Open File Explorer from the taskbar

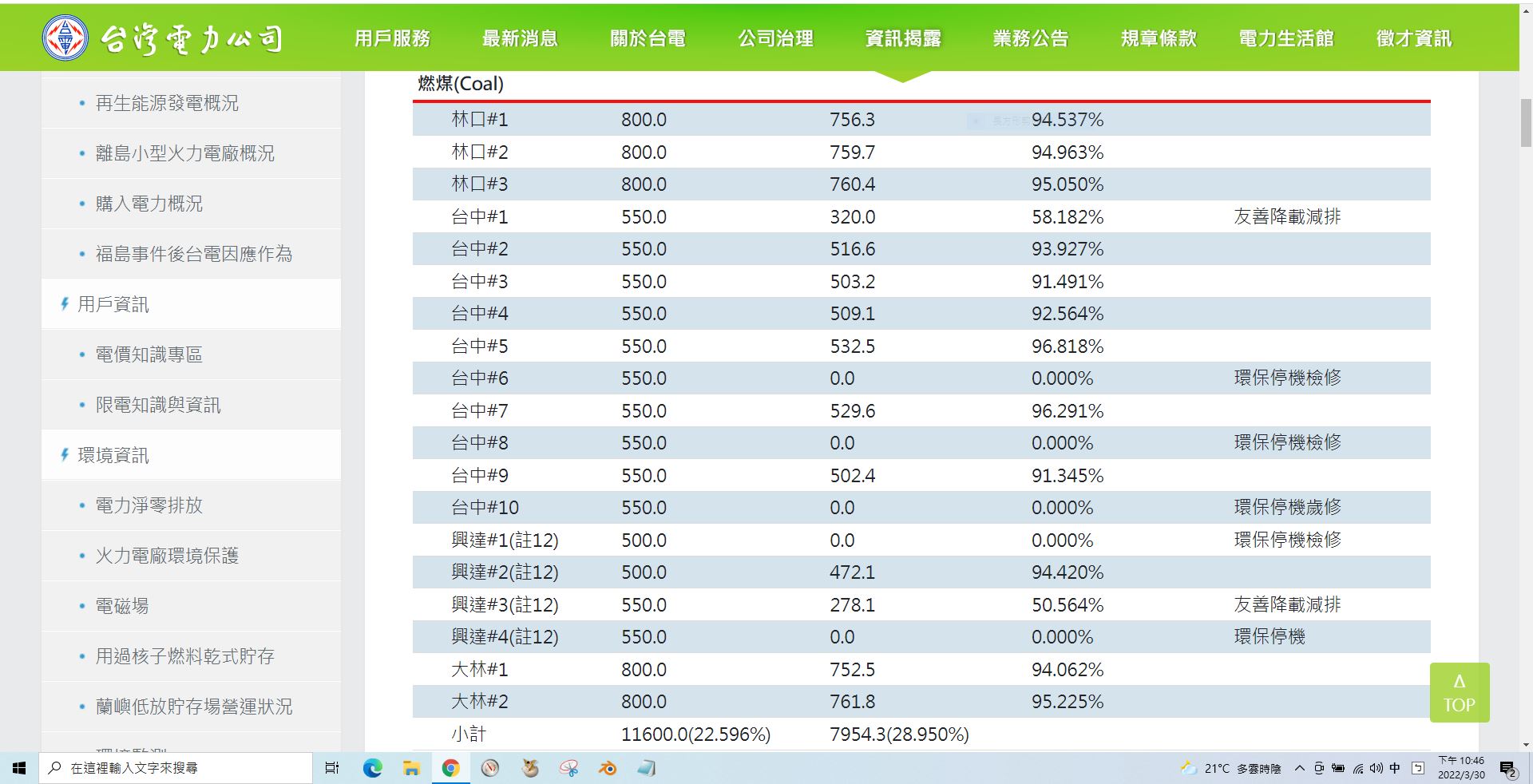click(411, 768)
